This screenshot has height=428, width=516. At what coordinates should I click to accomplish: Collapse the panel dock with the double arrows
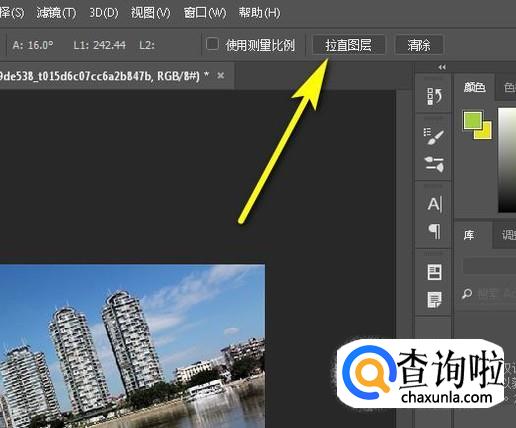pos(442,67)
